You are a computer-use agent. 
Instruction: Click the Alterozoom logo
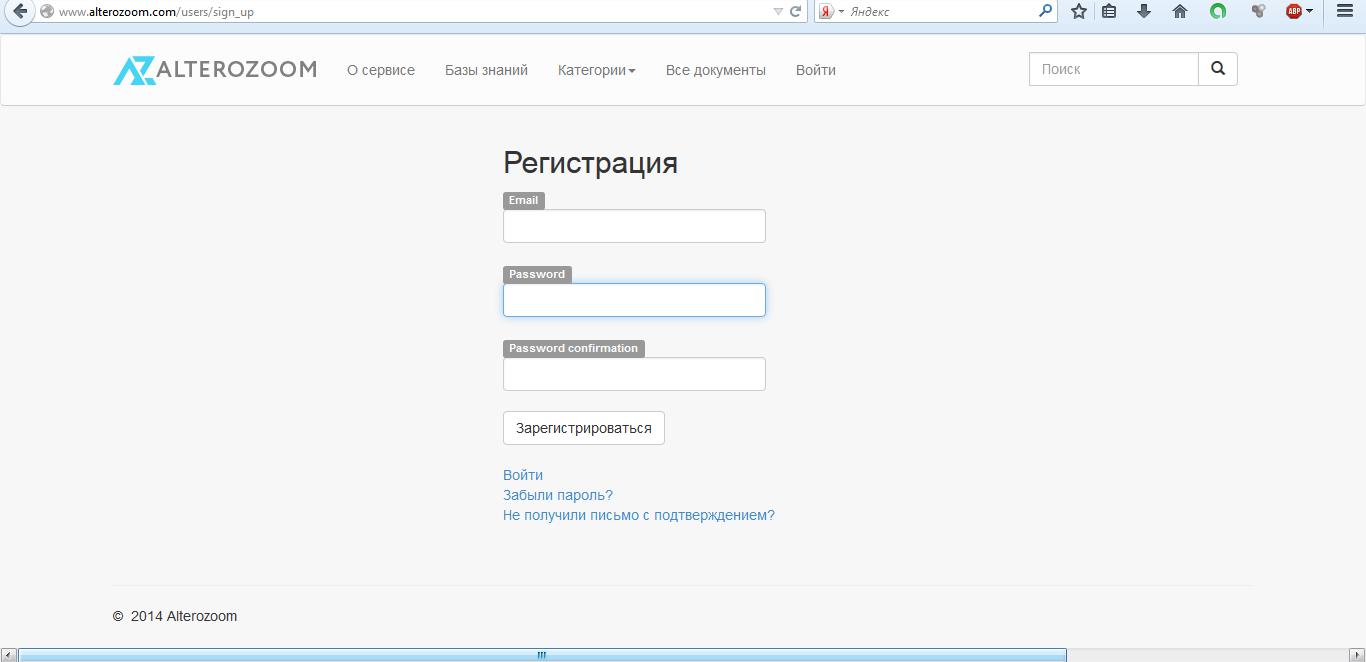(215, 70)
